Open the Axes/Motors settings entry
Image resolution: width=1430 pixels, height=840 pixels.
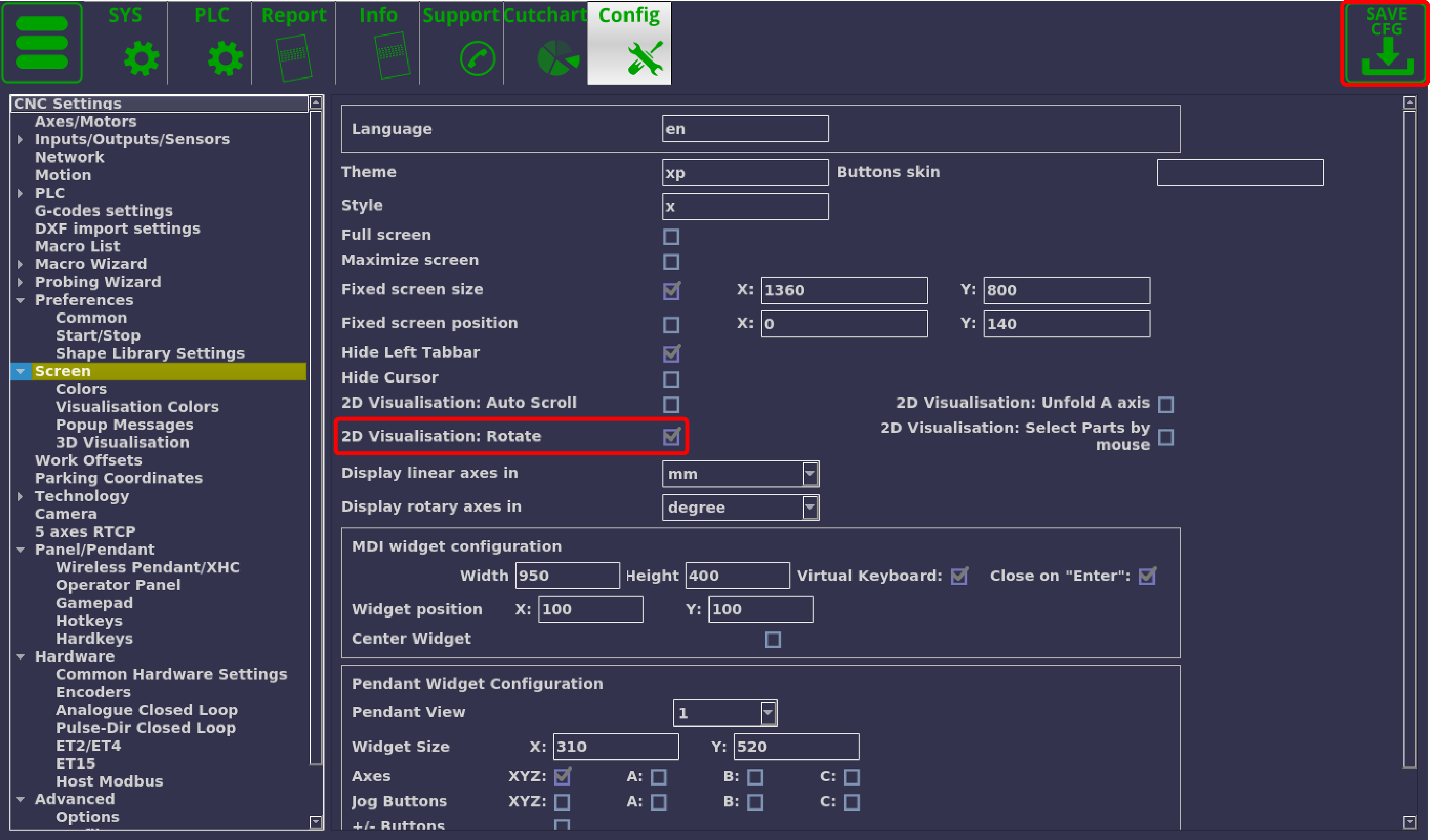pyautogui.click(x=85, y=122)
